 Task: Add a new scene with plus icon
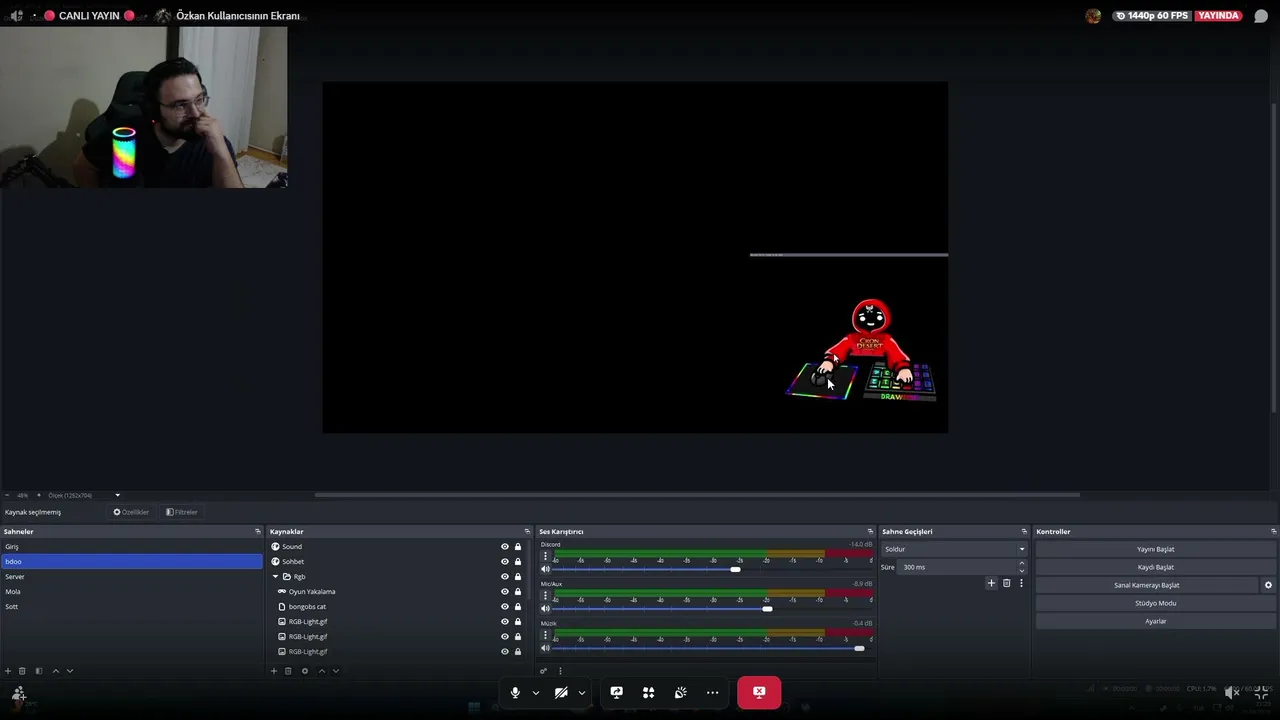pos(8,671)
